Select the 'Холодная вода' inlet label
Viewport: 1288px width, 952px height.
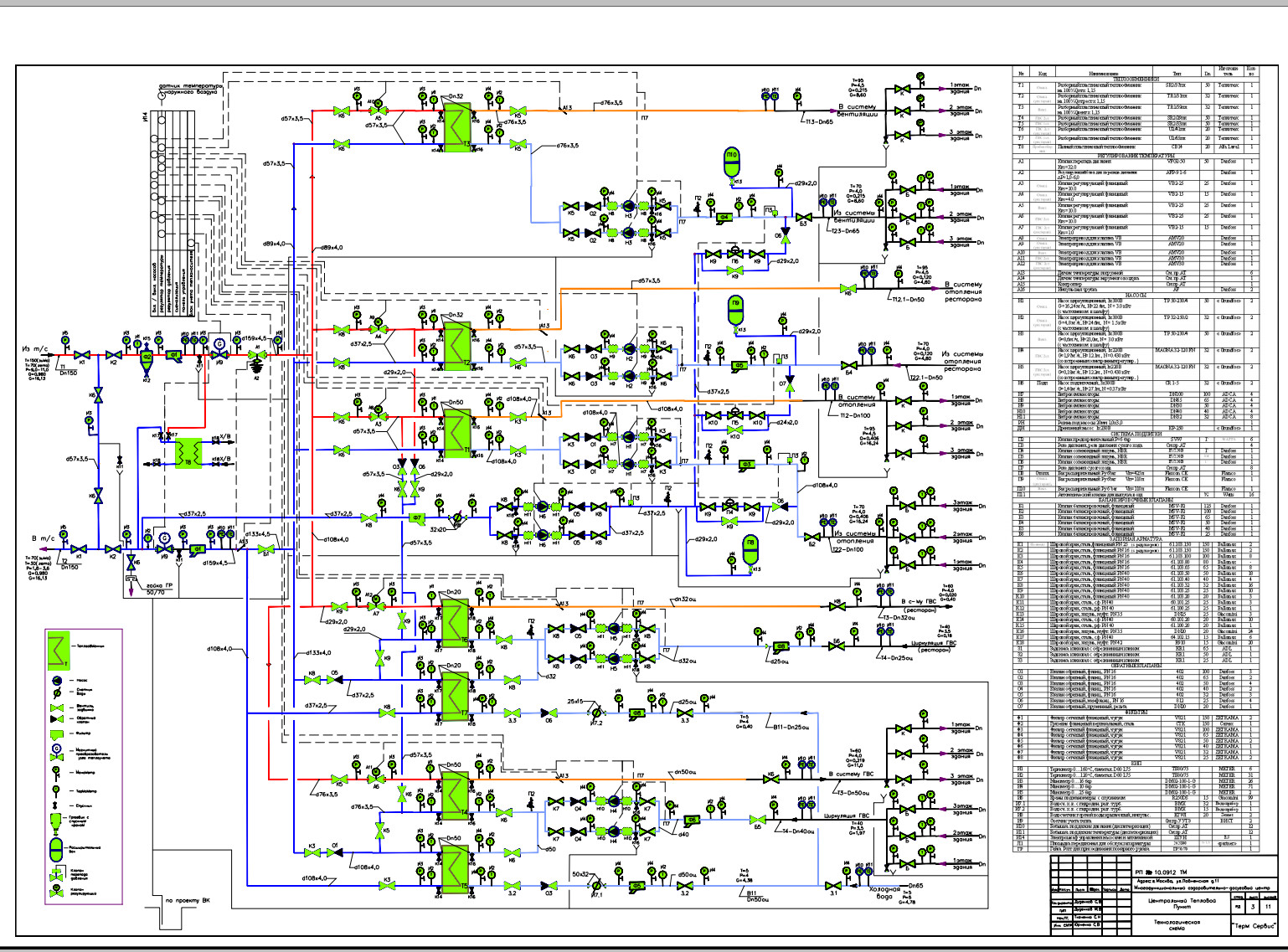click(x=884, y=893)
